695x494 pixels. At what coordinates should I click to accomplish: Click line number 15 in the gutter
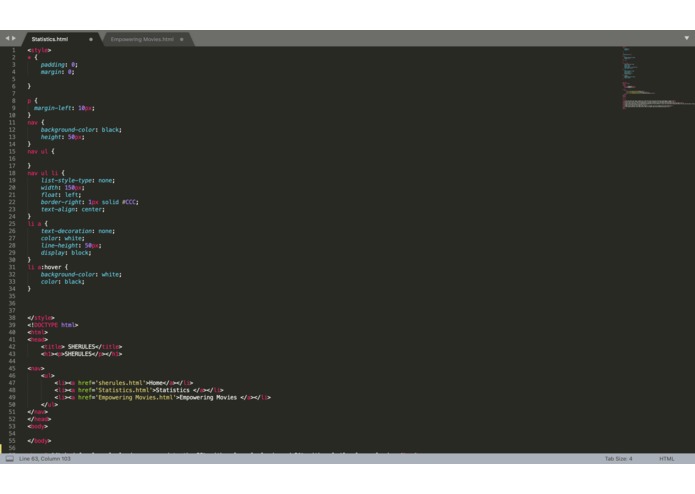click(12, 152)
